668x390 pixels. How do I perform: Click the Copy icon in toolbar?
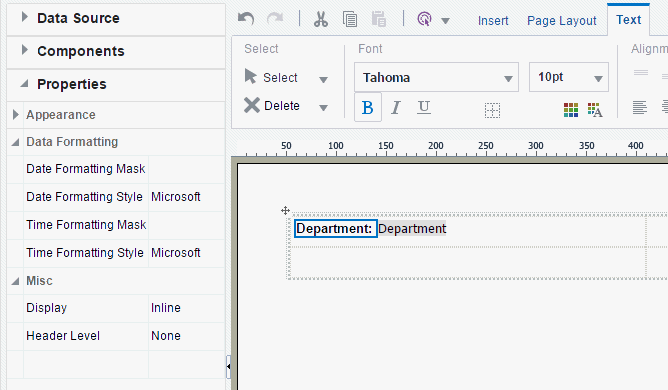pyautogui.click(x=350, y=19)
